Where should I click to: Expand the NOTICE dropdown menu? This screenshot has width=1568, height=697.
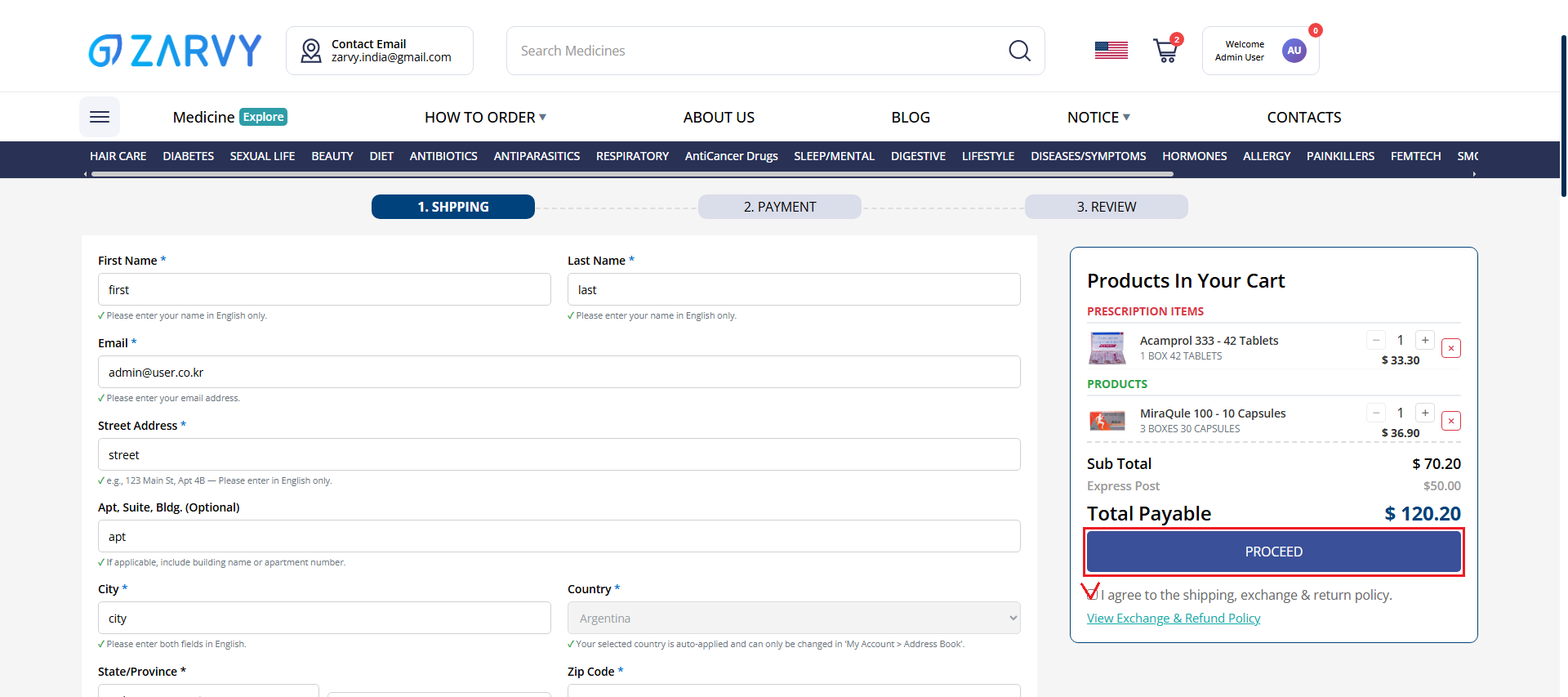1098,117
